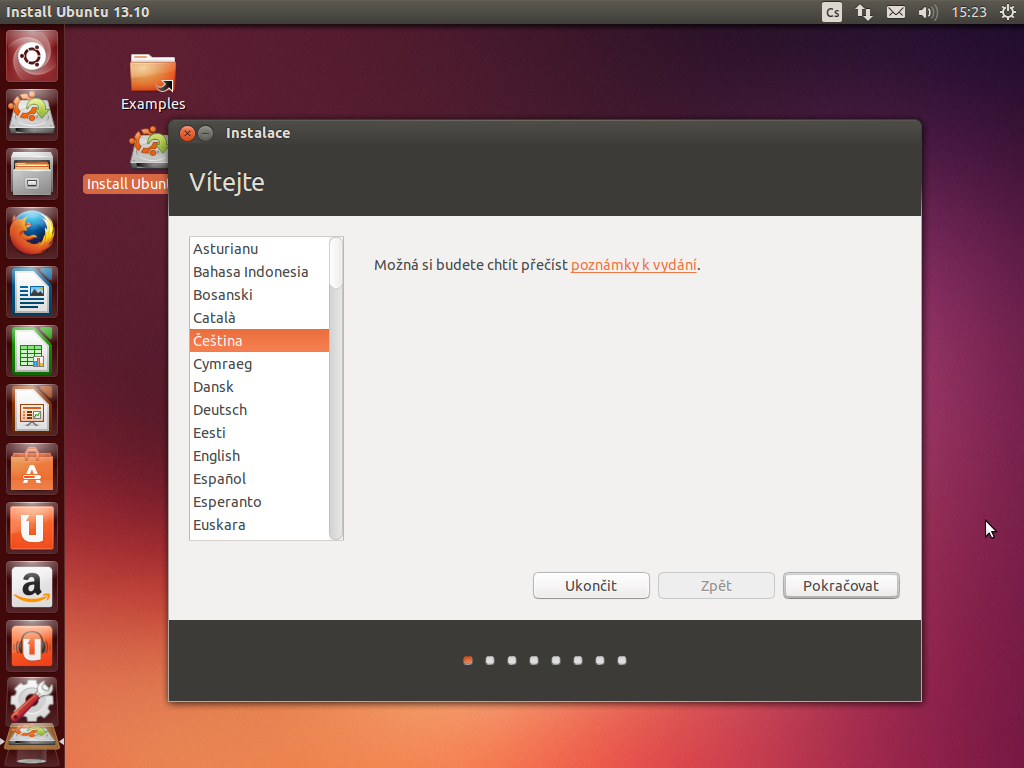Screen dimensions: 1024x768
Task: Select Esperanto language
Action: (259, 502)
